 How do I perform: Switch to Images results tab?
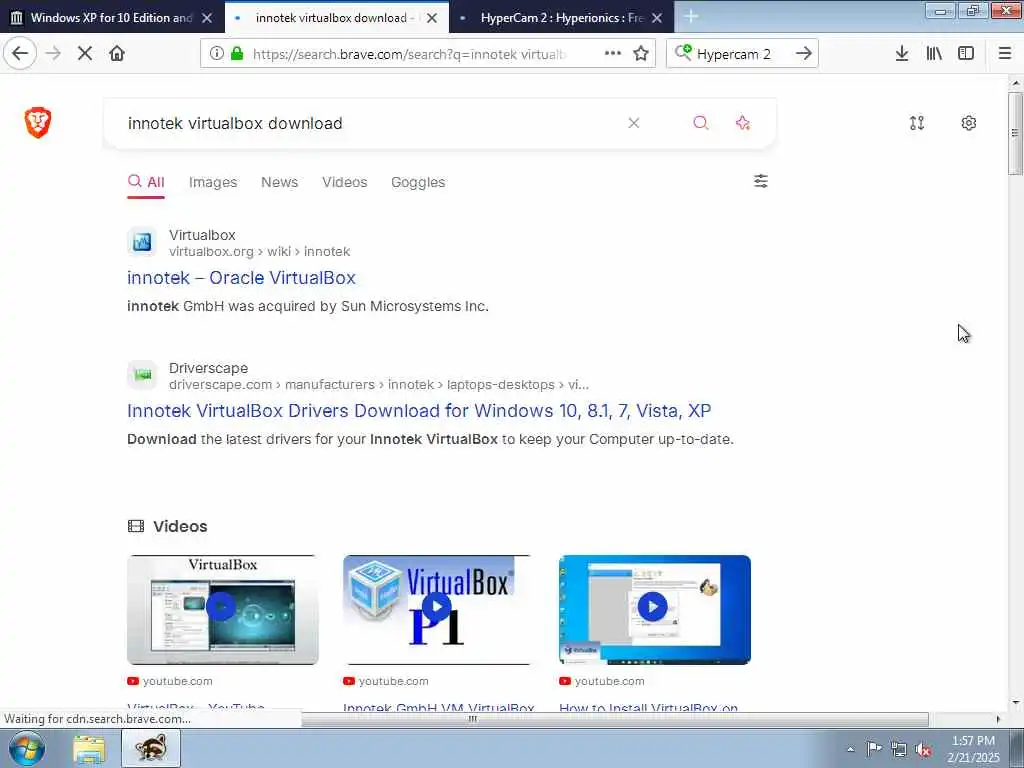click(x=213, y=182)
